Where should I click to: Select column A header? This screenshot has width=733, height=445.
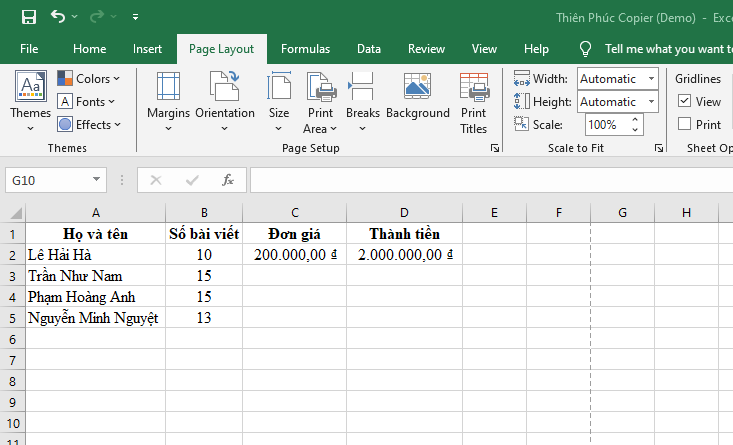pos(96,213)
